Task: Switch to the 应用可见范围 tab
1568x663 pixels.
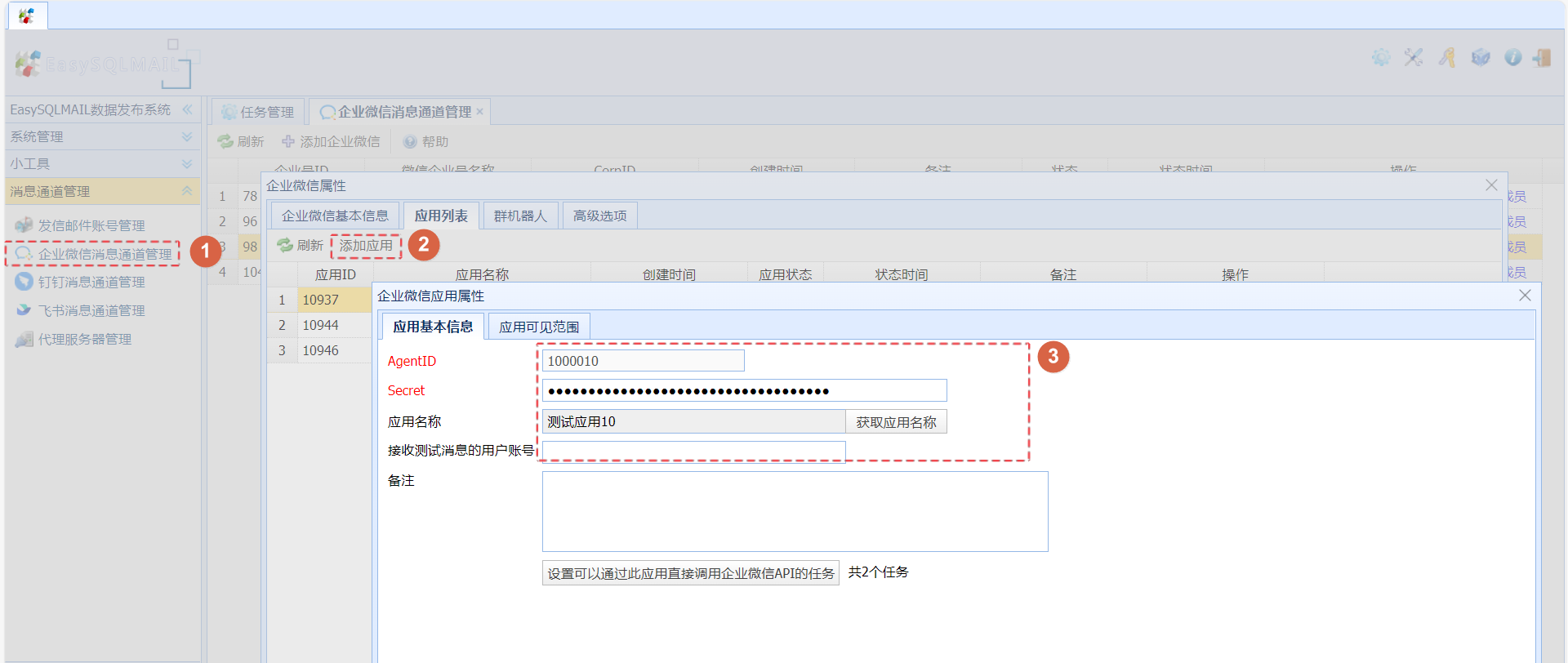Action: tap(539, 327)
